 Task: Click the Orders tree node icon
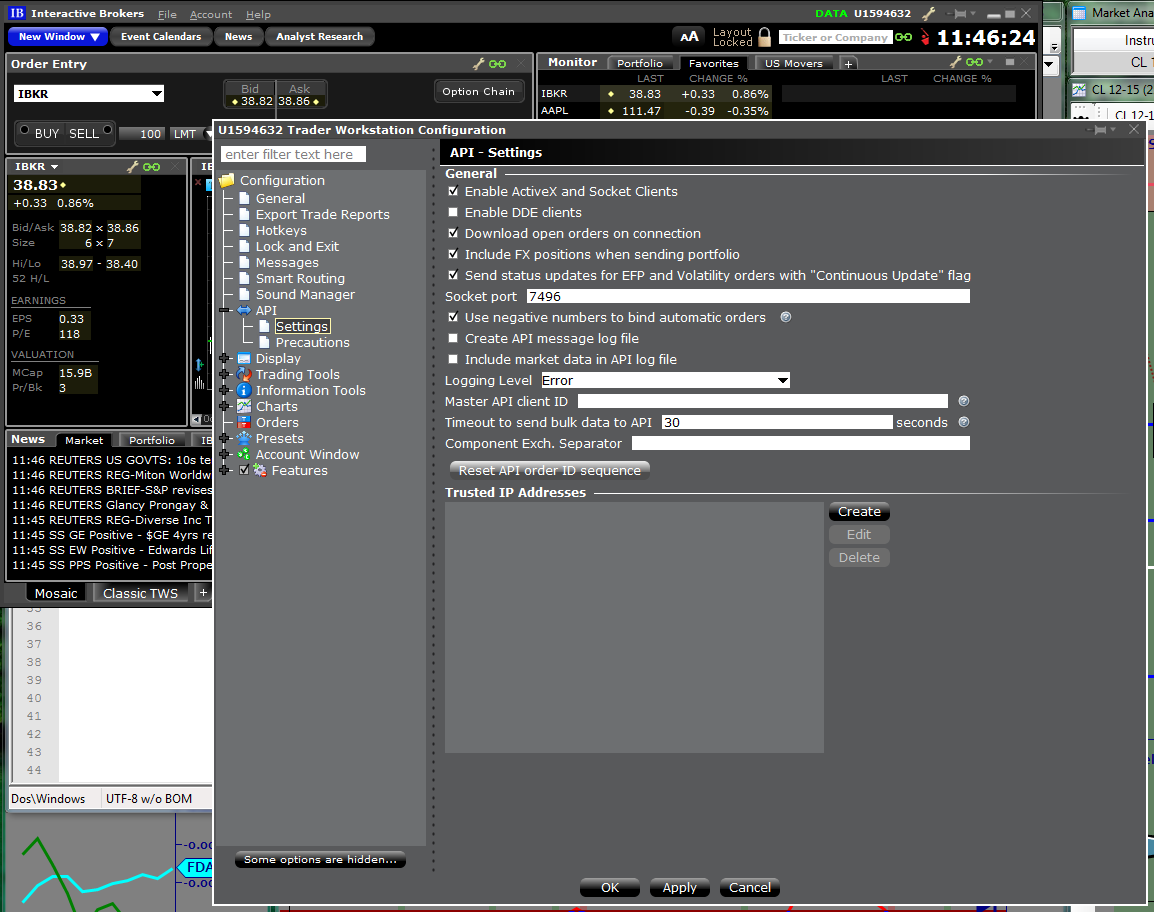click(244, 423)
